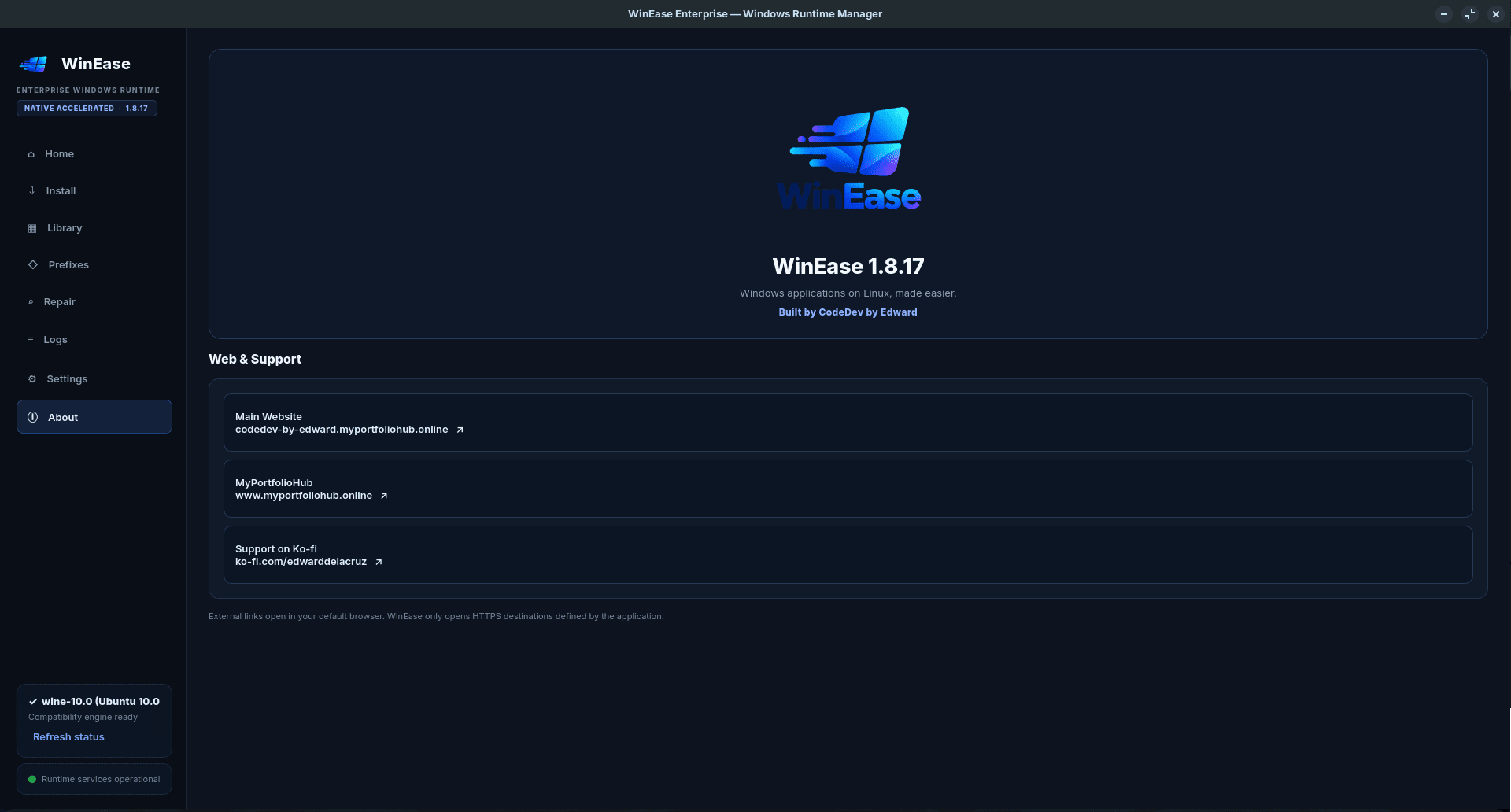Maximize the WinEase Enterprise window
This screenshot has width=1511, height=812.
pos(1470,14)
